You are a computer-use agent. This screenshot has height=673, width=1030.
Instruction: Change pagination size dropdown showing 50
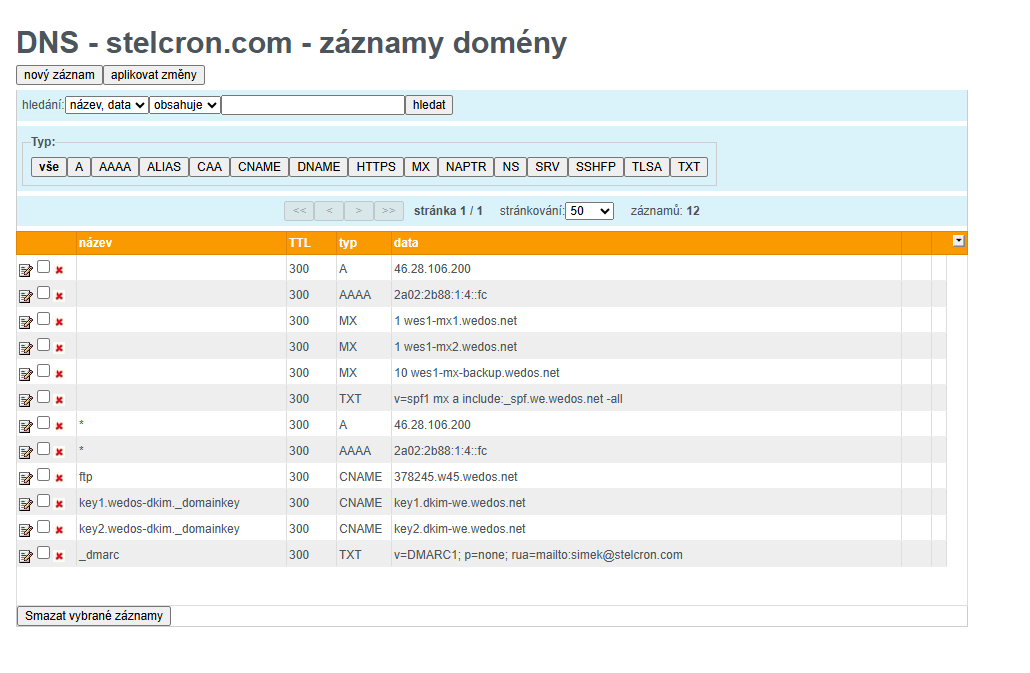click(589, 211)
